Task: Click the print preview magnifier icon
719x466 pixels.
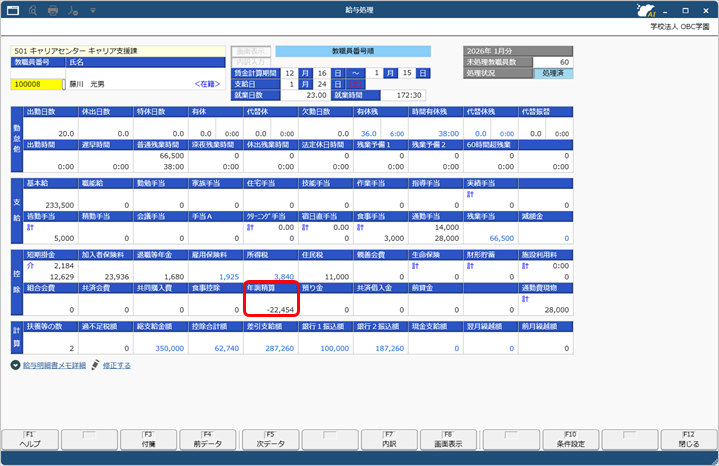Action: tap(34, 10)
